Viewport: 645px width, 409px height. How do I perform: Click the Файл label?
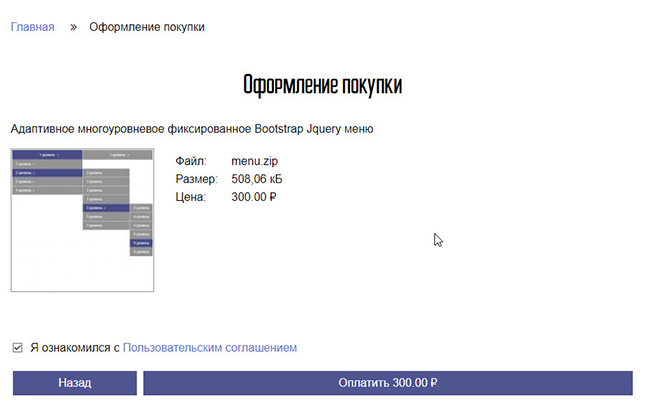190,160
